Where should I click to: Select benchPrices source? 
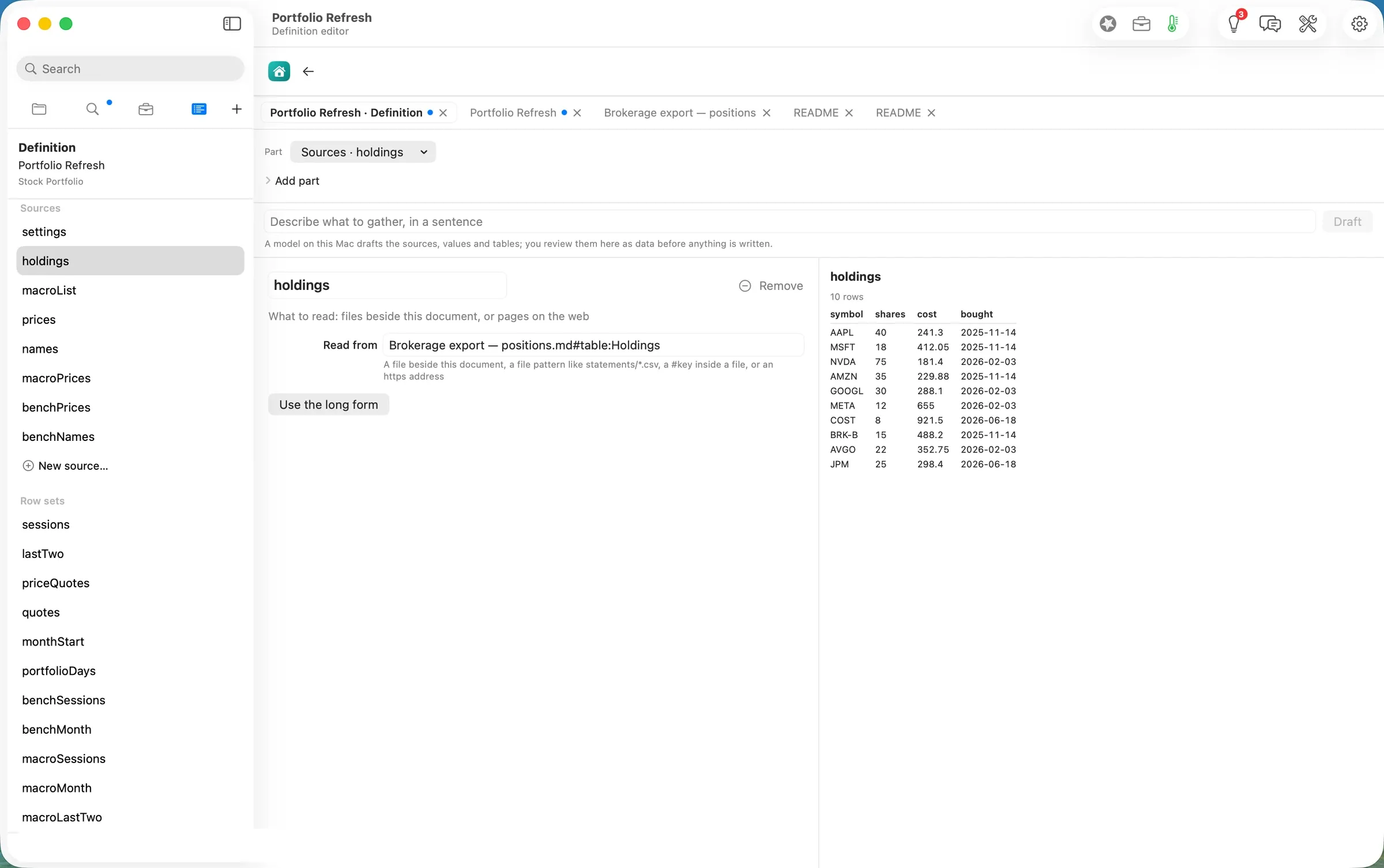[130, 407]
